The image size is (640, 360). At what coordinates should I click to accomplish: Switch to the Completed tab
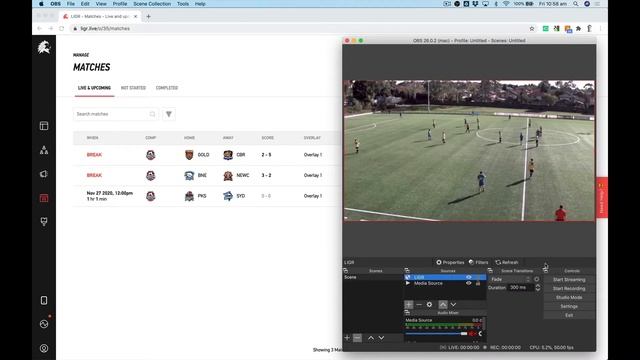click(167, 88)
